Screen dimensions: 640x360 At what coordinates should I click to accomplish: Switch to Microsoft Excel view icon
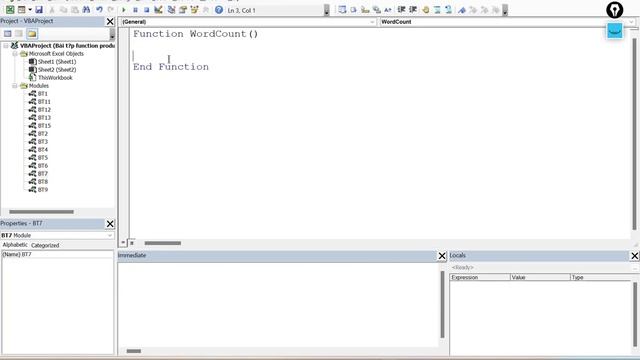click(x=10, y=10)
